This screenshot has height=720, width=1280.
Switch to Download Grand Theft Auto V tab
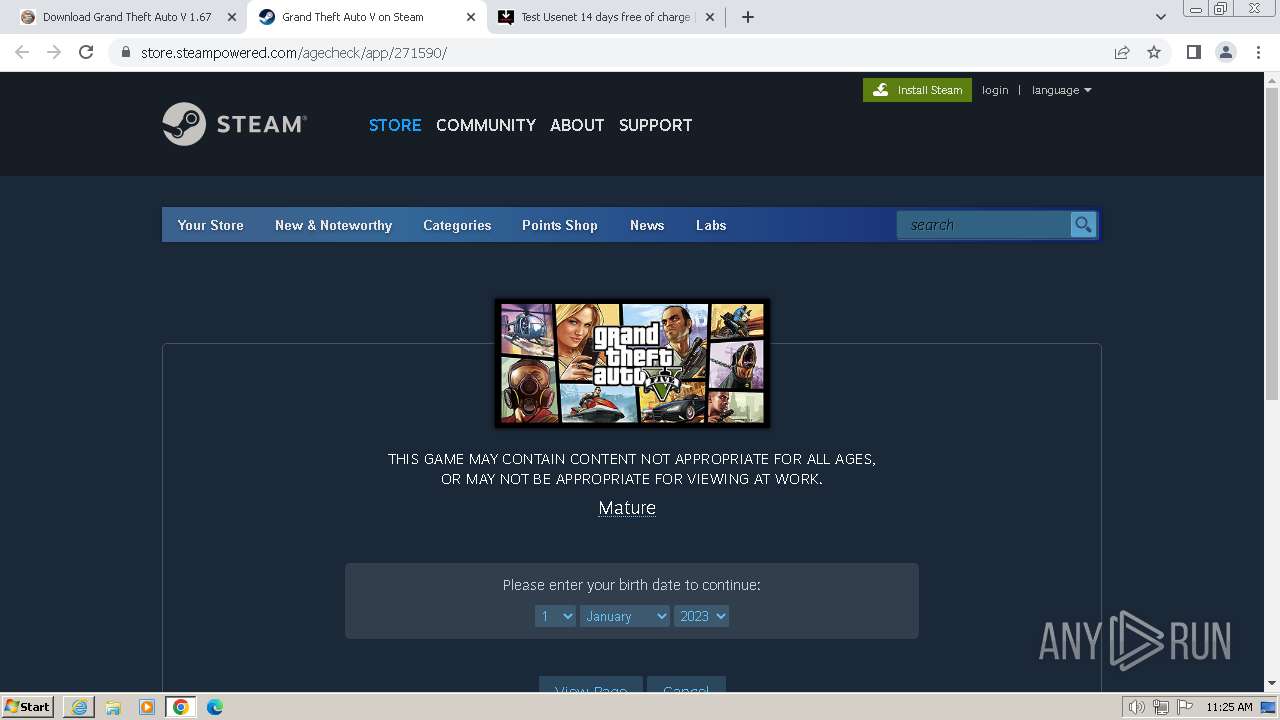point(128,17)
